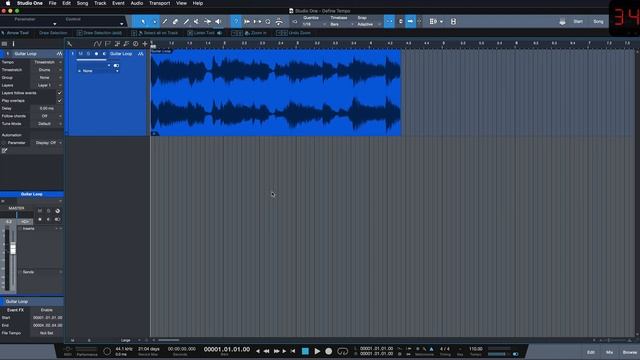Open the Layers dropdown showing Layer 1
Screen dimensions: 640x360
(x=47, y=85)
